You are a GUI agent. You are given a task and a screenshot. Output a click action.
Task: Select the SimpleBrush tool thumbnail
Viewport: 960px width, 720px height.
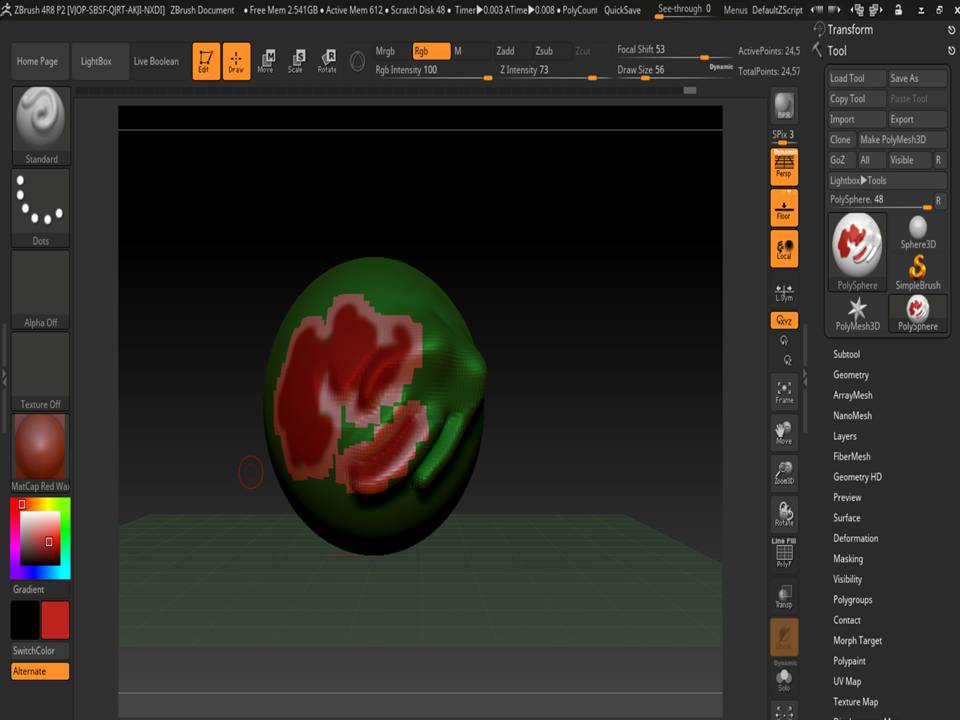tap(917, 273)
